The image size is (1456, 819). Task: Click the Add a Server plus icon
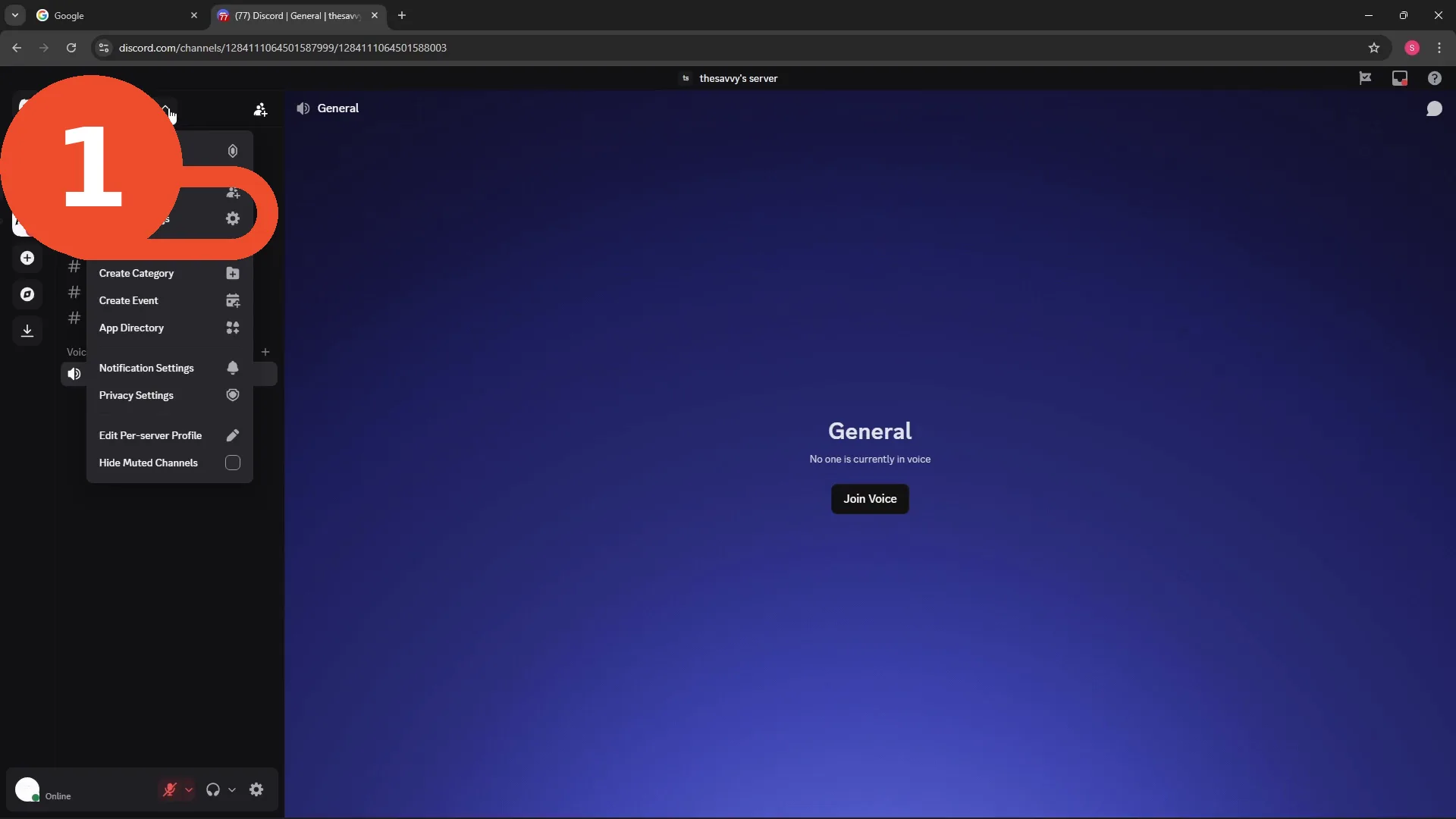coord(27,258)
